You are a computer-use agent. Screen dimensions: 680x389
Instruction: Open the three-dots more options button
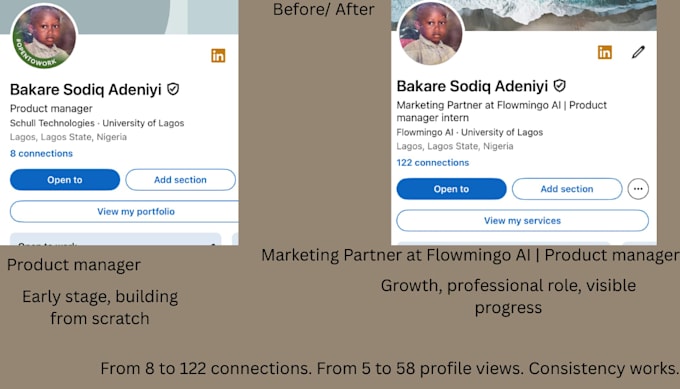tap(638, 189)
